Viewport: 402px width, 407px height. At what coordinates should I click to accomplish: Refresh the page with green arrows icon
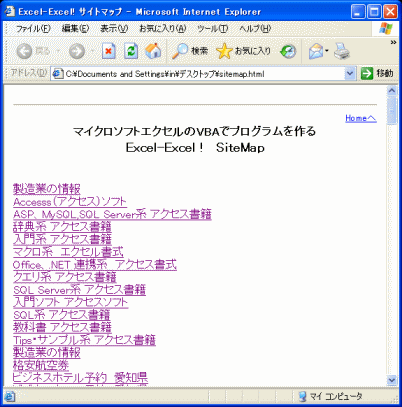[x=131, y=51]
